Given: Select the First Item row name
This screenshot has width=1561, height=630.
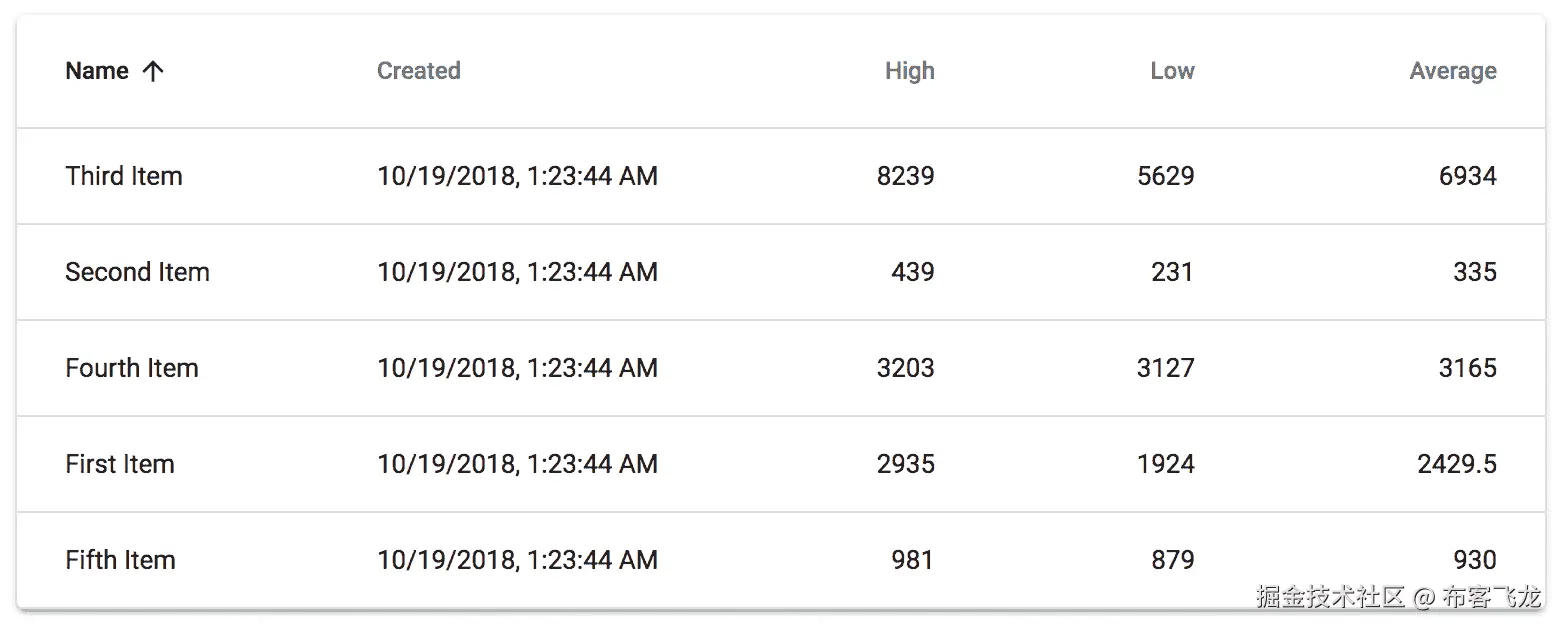Looking at the screenshot, I should (120, 464).
